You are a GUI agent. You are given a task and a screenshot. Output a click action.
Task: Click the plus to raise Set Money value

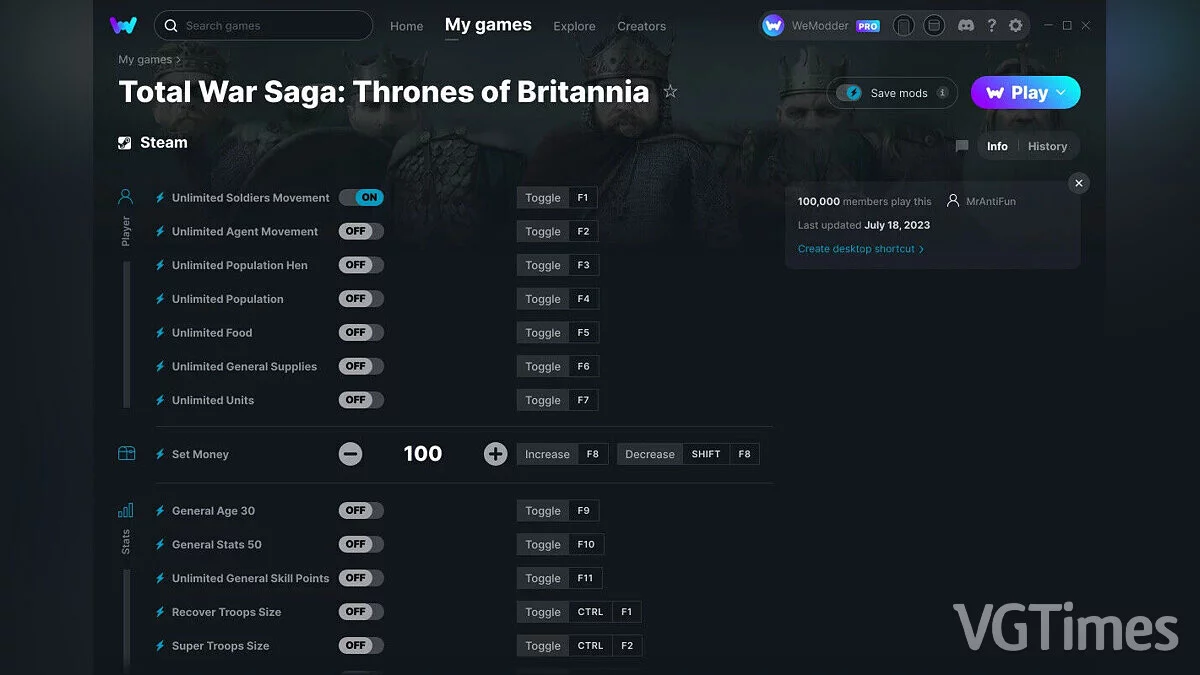coord(495,453)
